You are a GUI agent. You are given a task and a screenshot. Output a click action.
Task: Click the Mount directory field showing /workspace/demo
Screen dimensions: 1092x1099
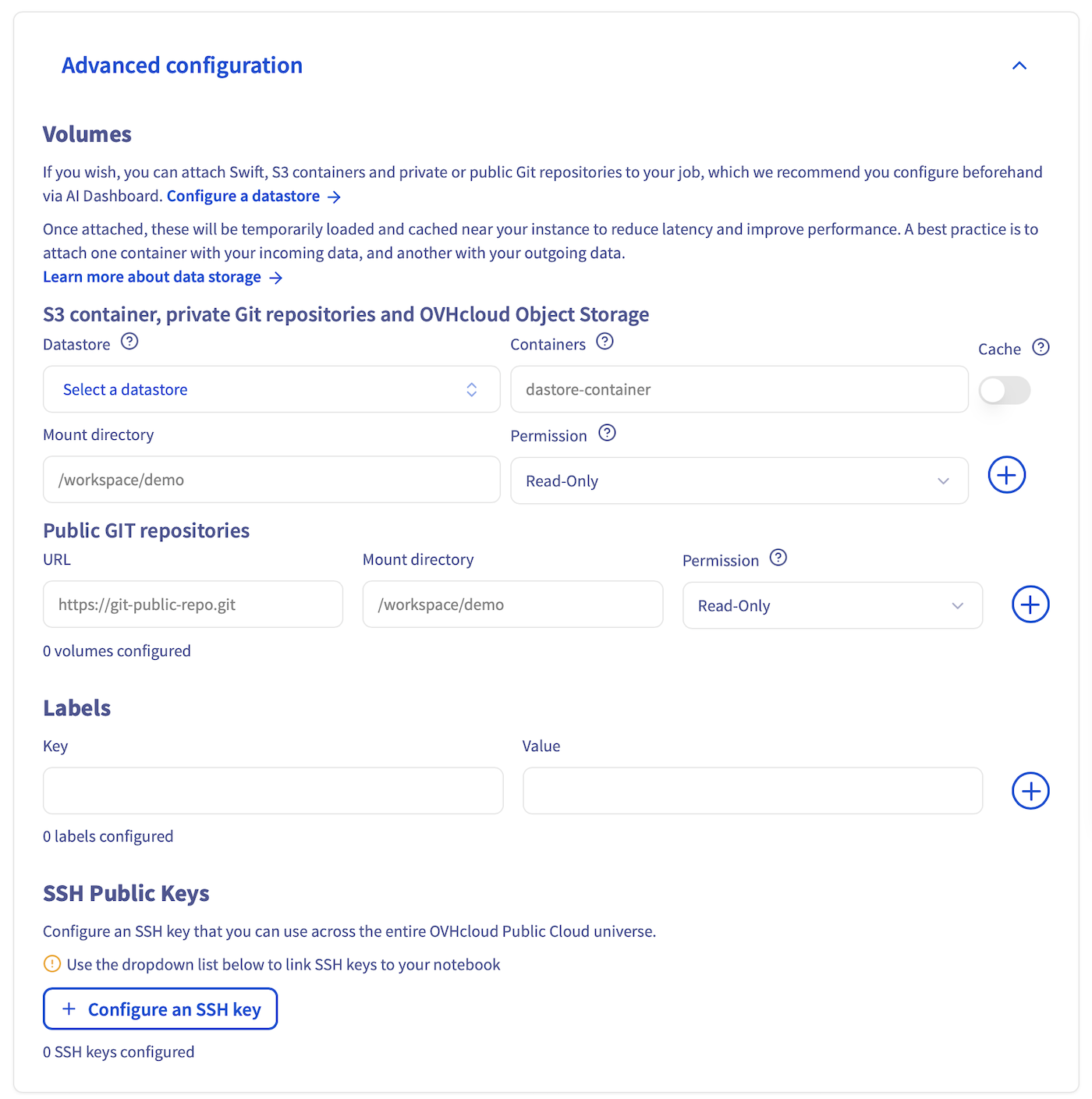point(271,480)
